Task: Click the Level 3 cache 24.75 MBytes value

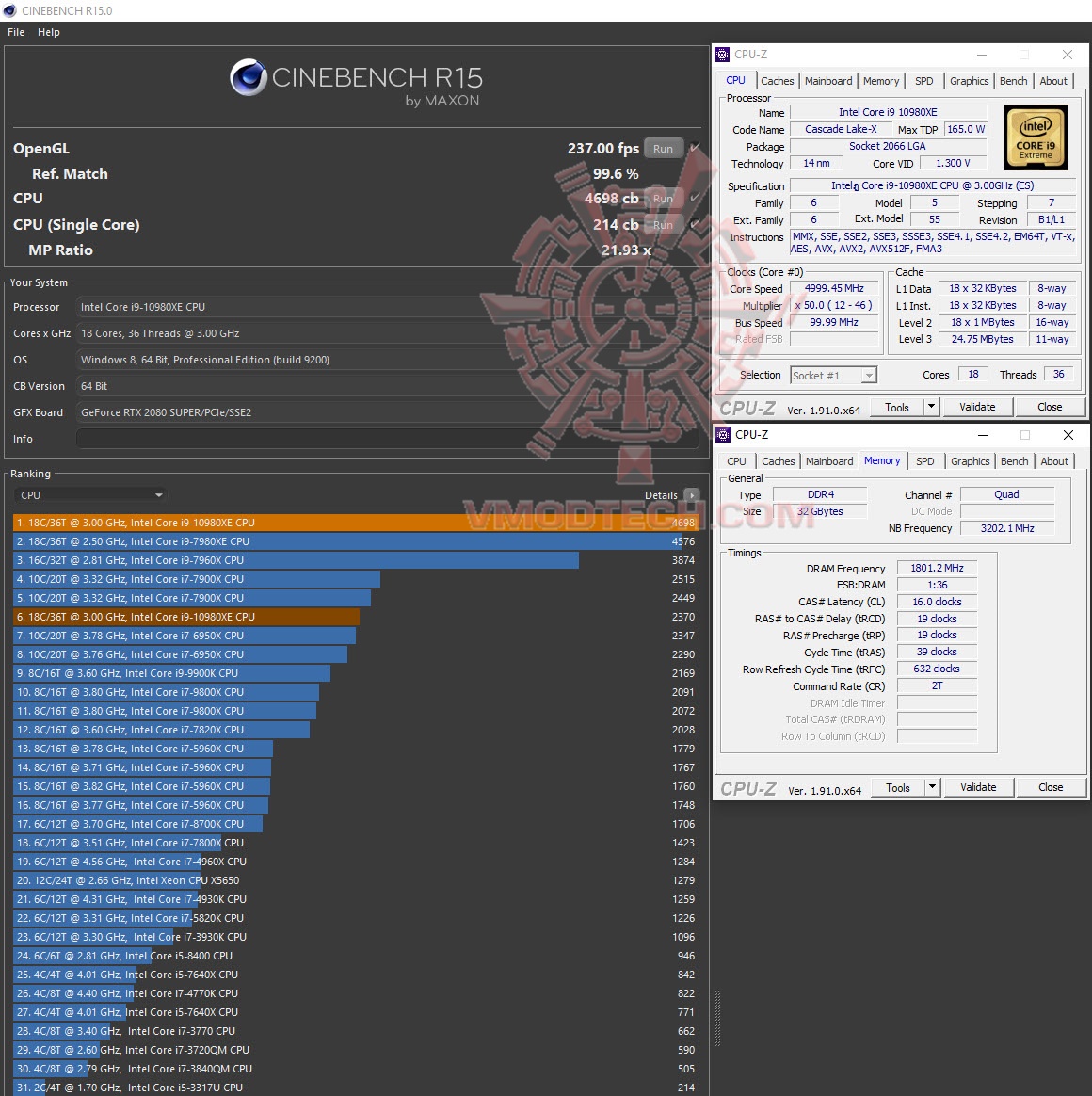Action: (x=982, y=339)
